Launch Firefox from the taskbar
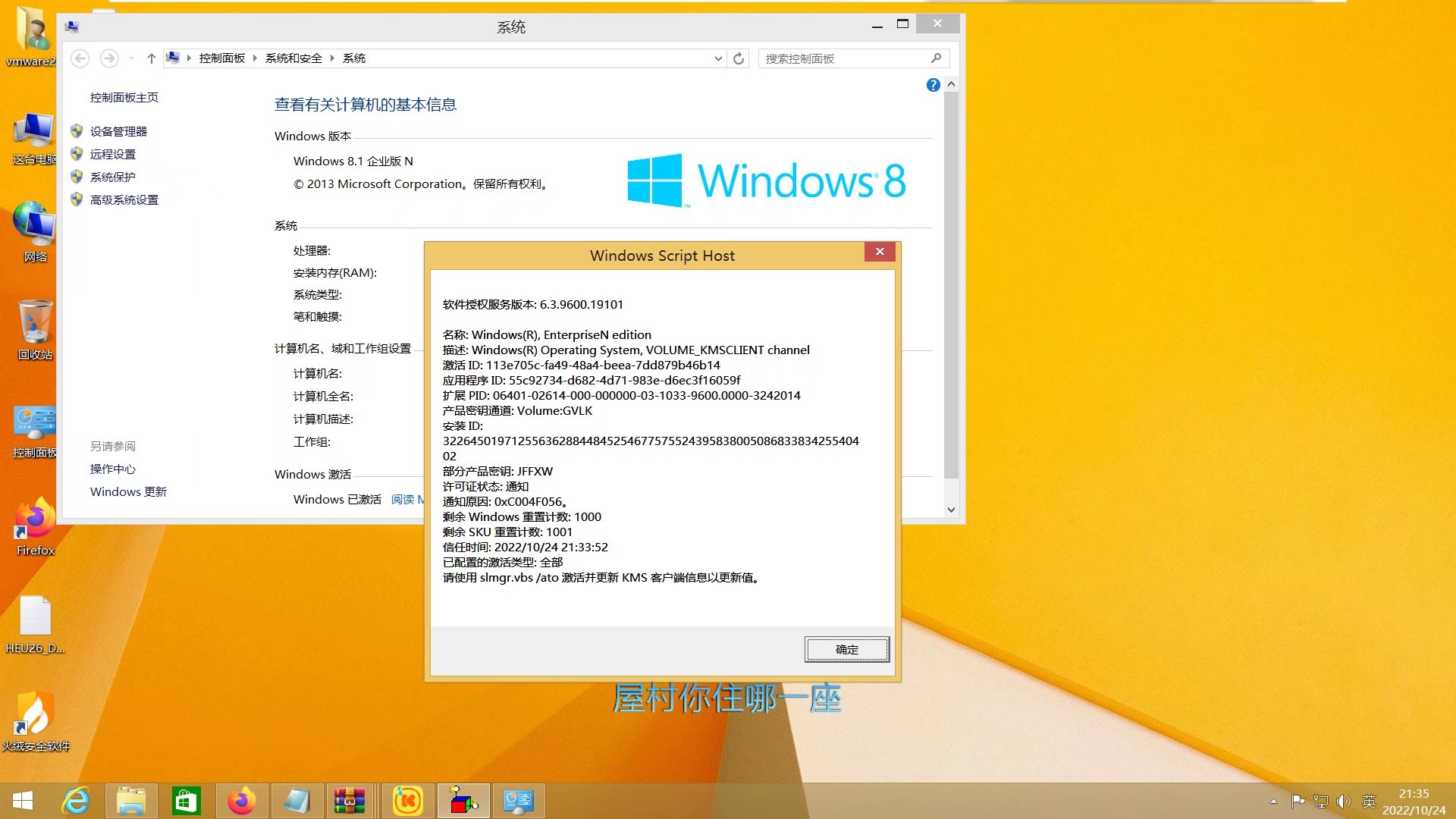Image resolution: width=1456 pixels, height=819 pixels. pos(241,800)
